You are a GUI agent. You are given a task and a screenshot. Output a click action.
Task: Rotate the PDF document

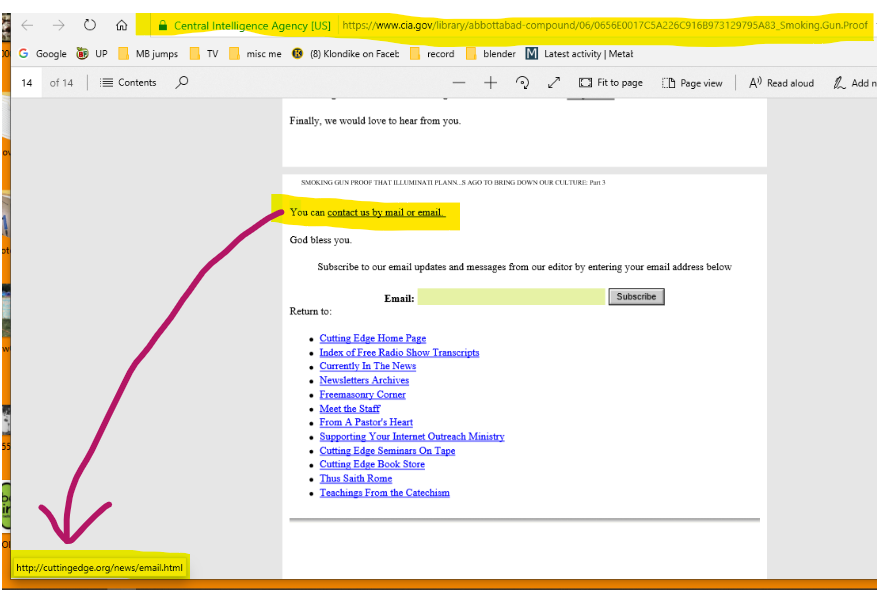[522, 83]
